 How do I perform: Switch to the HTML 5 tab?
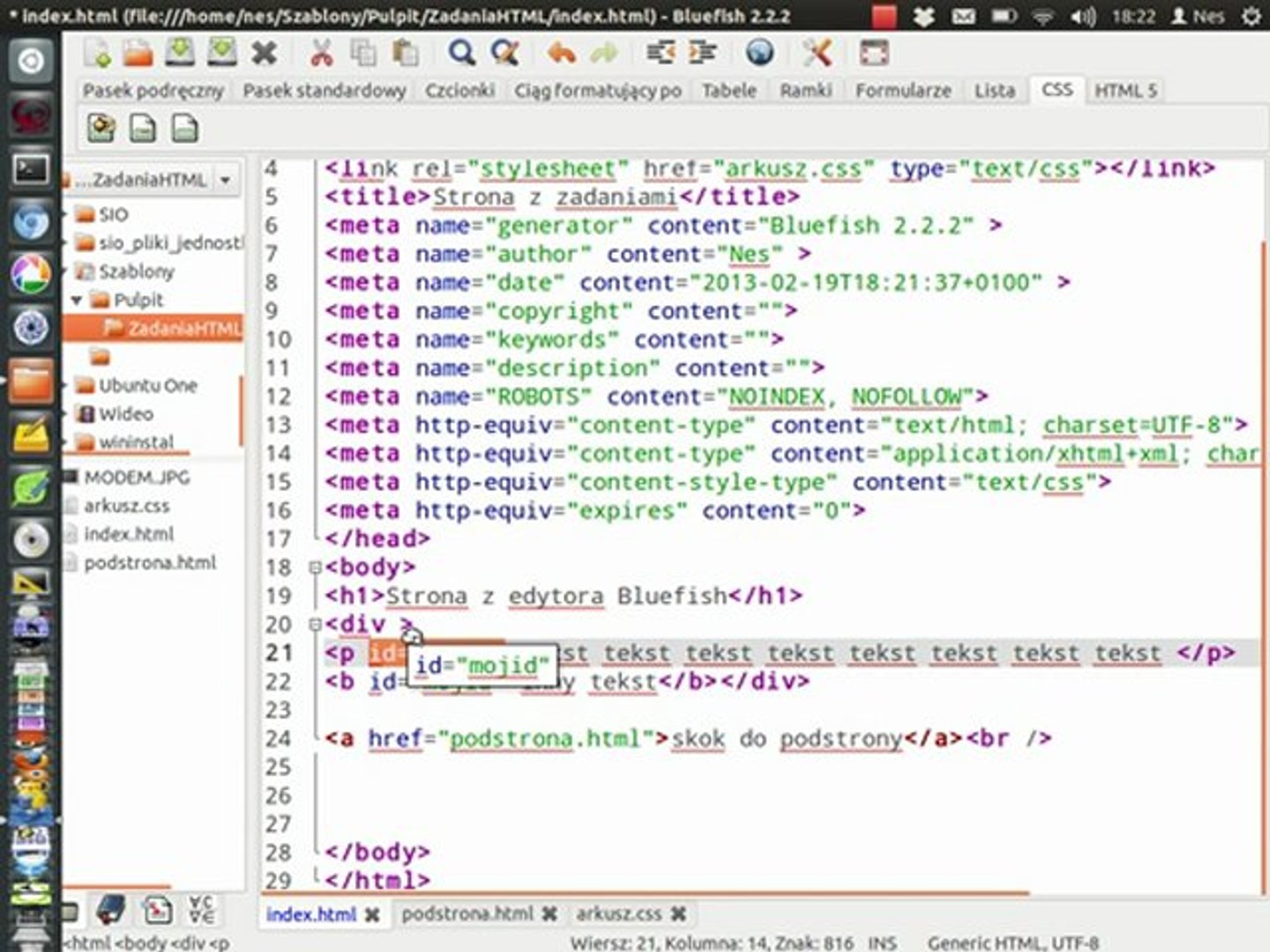click(1125, 90)
